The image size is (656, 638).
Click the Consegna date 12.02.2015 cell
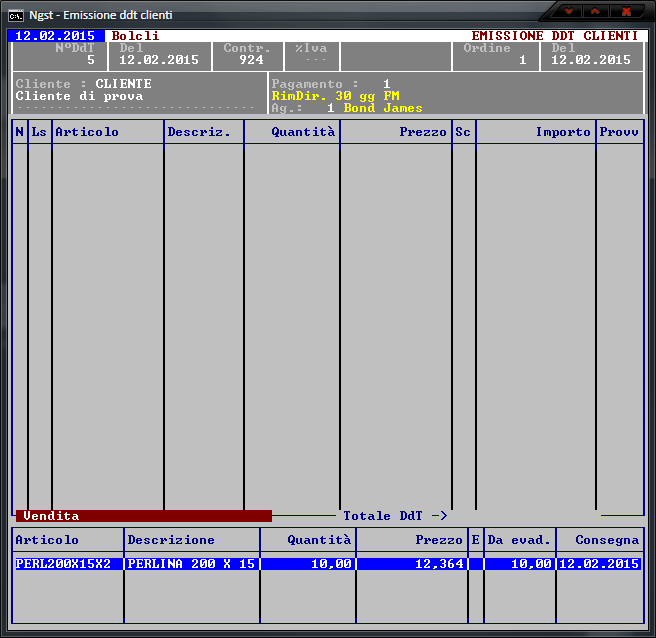pyautogui.click(x=599, y=564)
